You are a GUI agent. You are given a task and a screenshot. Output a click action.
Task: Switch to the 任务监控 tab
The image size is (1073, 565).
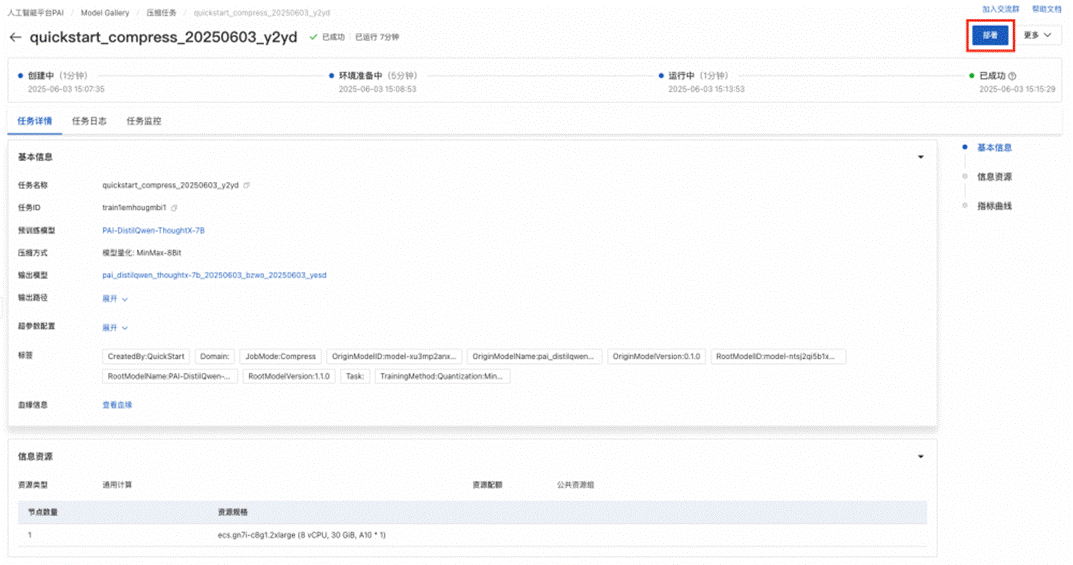[144, 121]
